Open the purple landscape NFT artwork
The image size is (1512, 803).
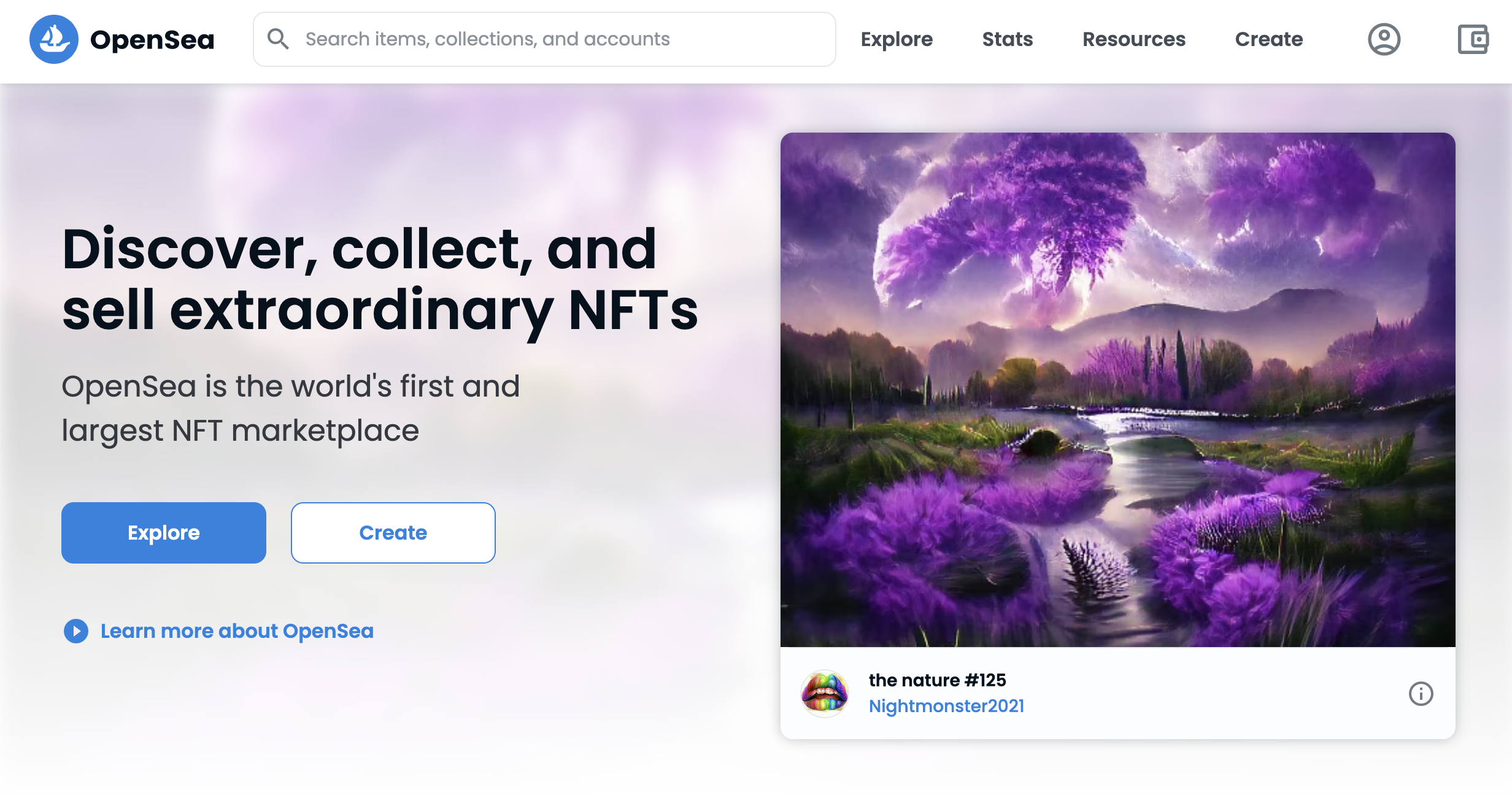pyautogui.click(x=1118, y=390)
